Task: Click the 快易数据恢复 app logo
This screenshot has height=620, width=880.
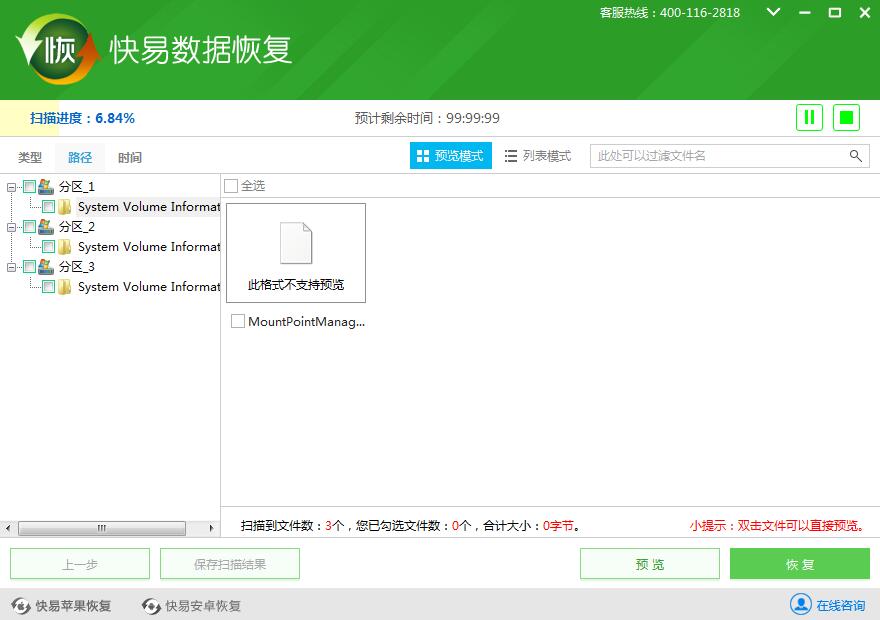Action: point(55,48)
